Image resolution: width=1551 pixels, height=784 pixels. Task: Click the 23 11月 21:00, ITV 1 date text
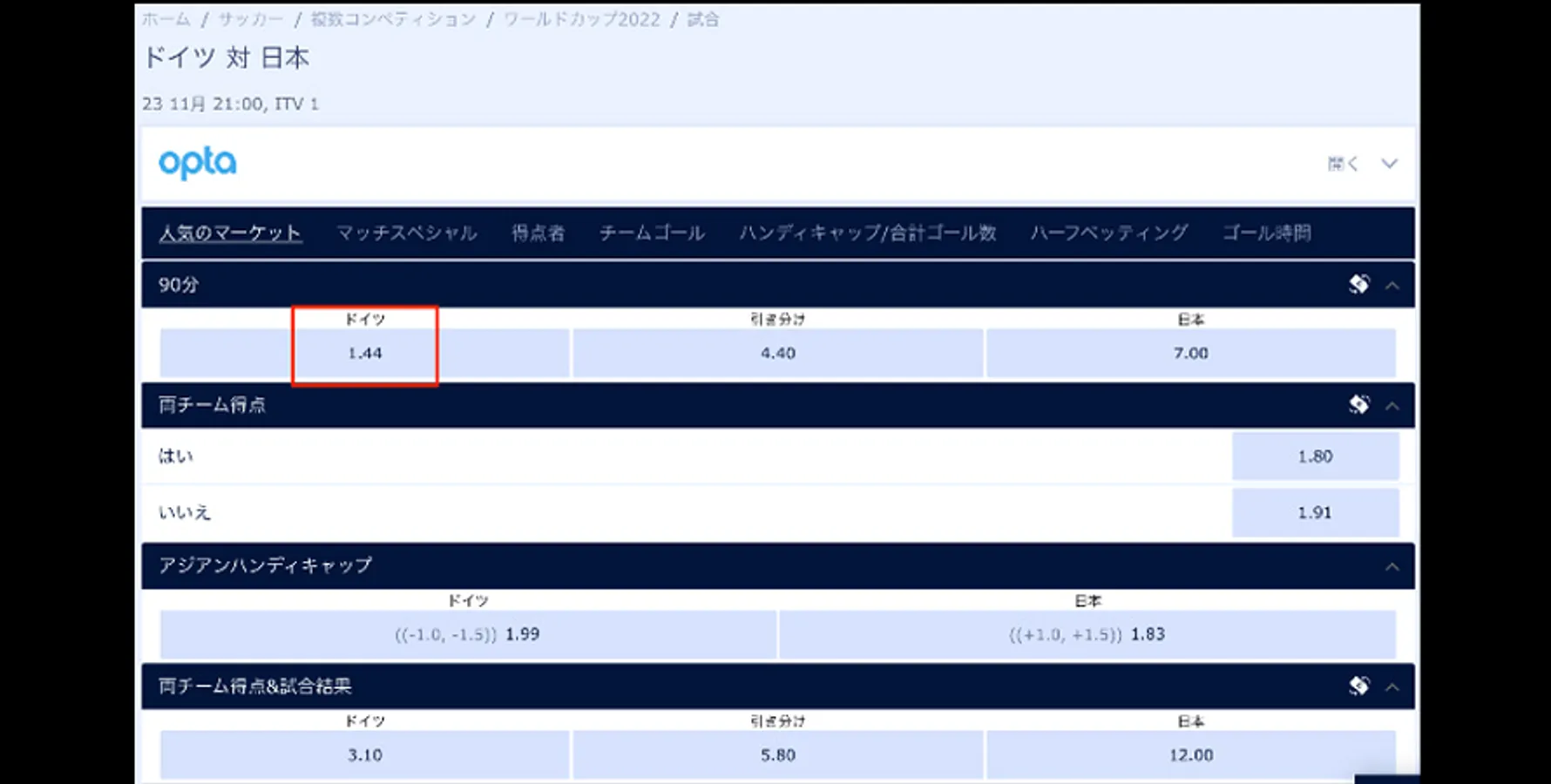tap(231, 104)
